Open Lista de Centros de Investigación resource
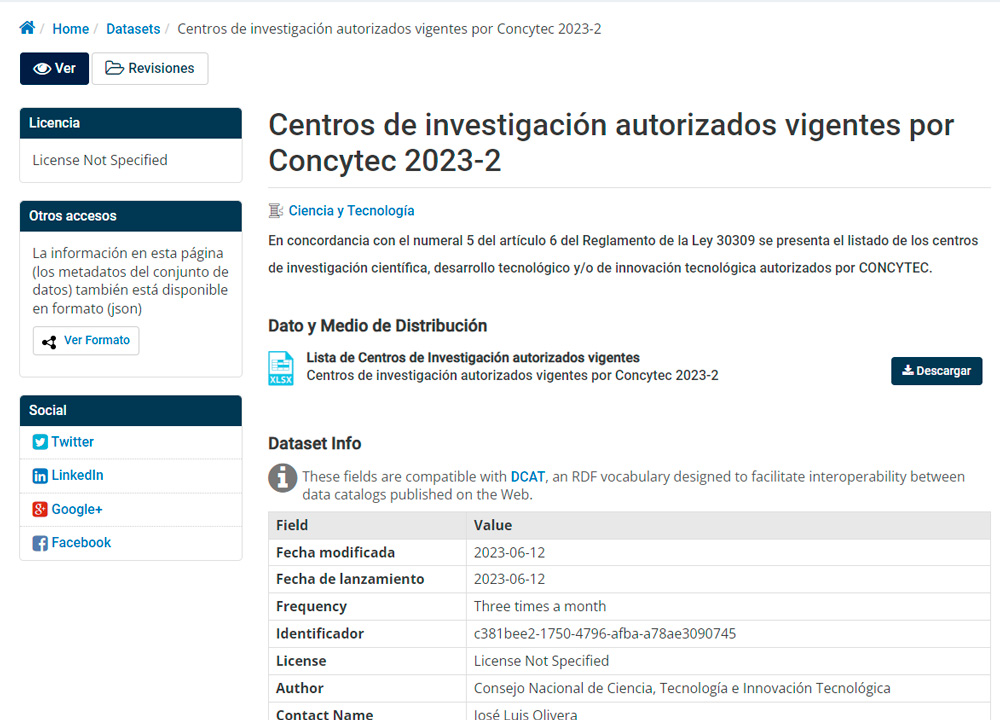 pyautogui.click(x=473, y=358)
